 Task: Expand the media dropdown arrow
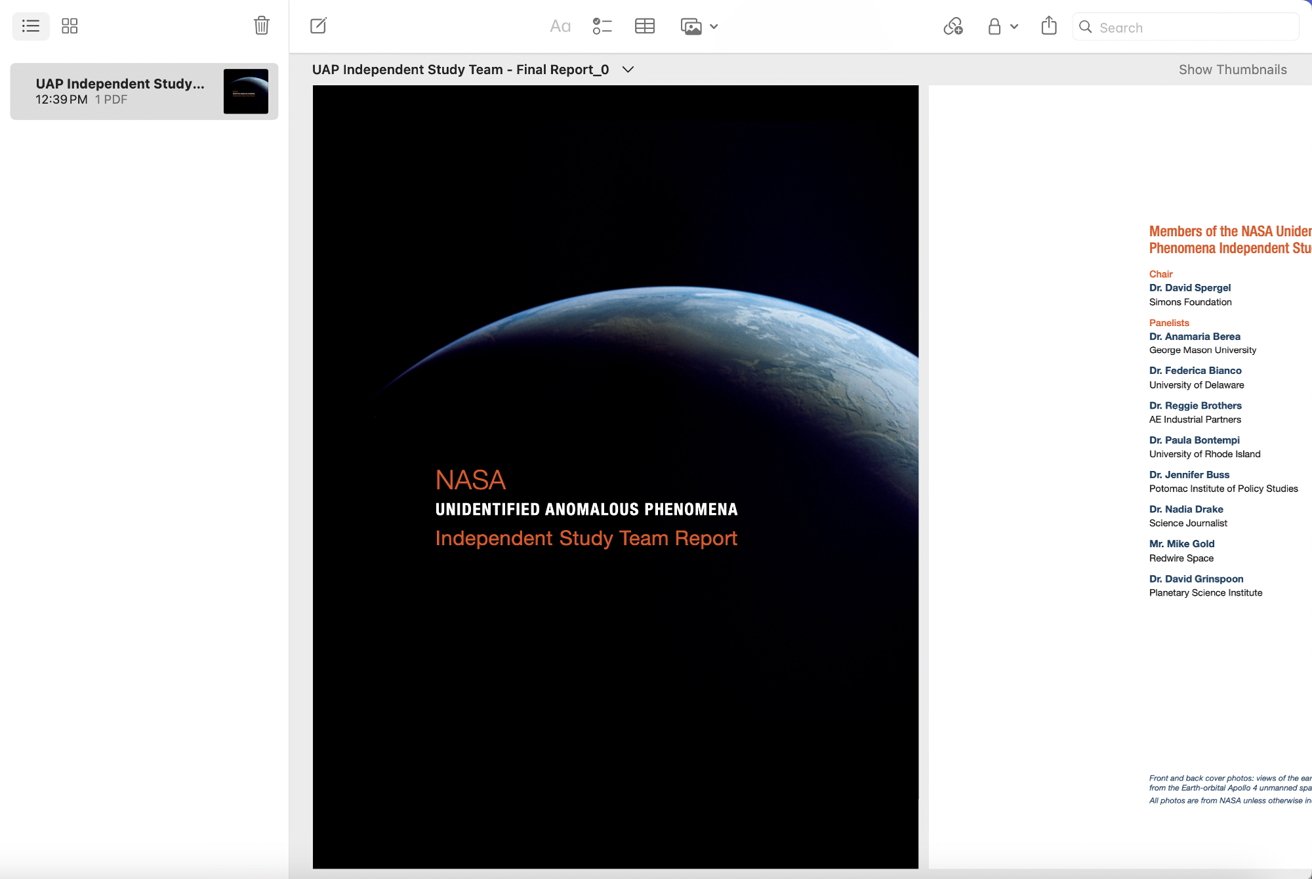point(714,27)
